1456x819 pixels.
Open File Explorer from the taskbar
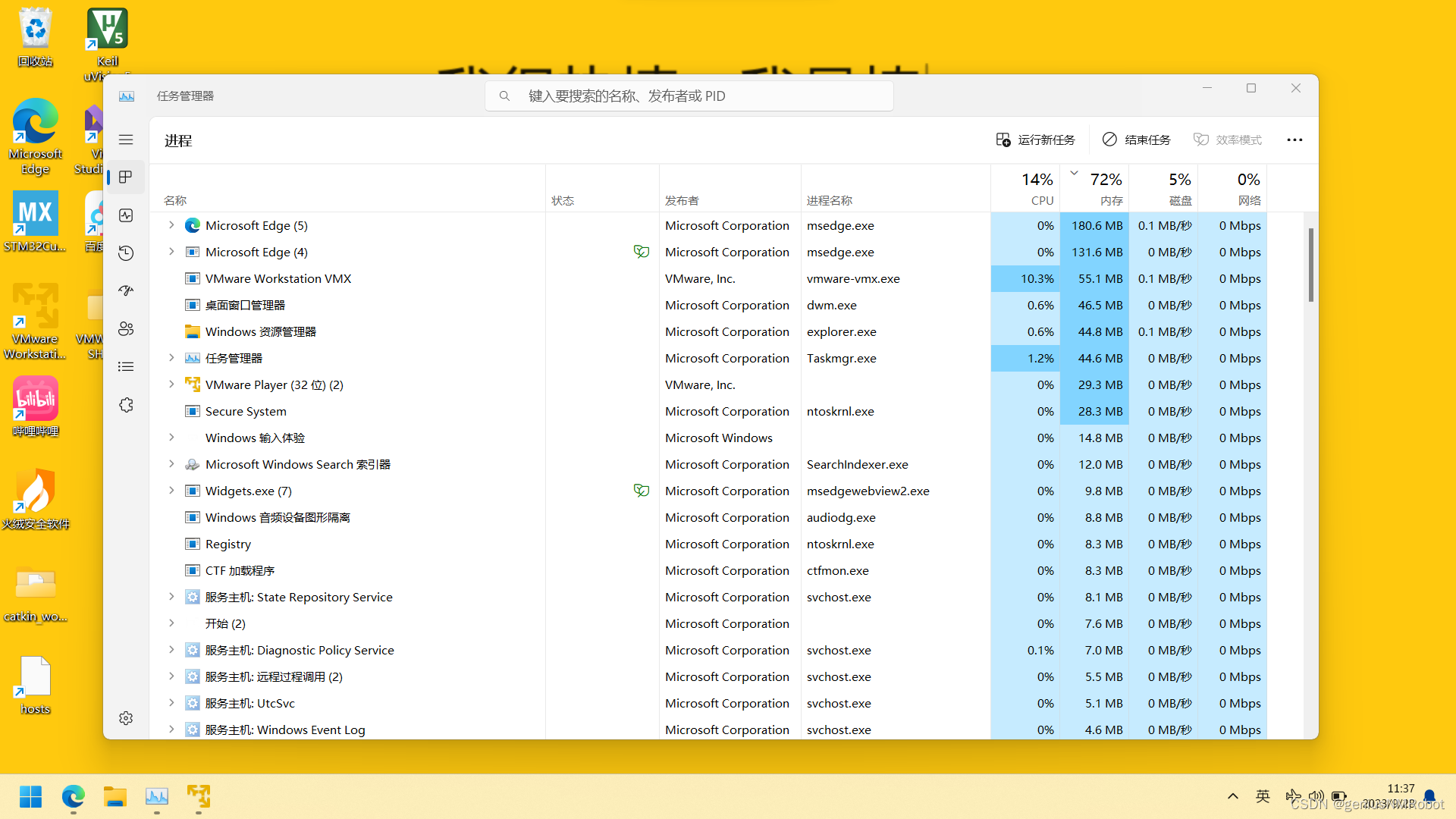(115, 796)
